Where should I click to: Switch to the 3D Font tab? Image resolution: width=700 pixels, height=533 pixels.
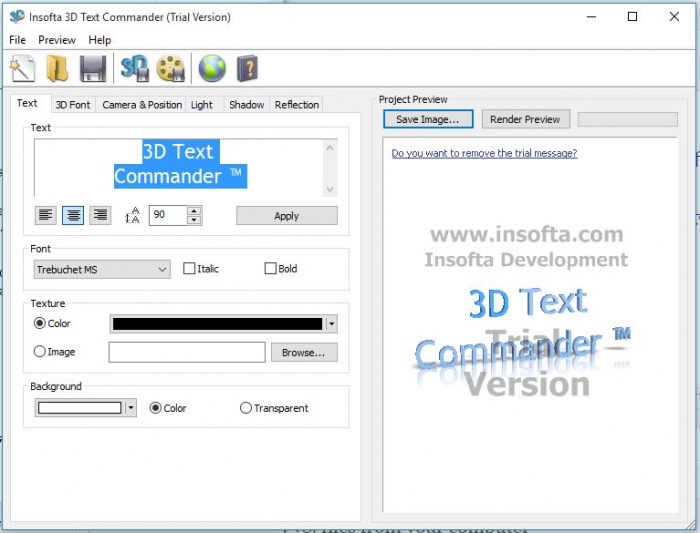73,105
